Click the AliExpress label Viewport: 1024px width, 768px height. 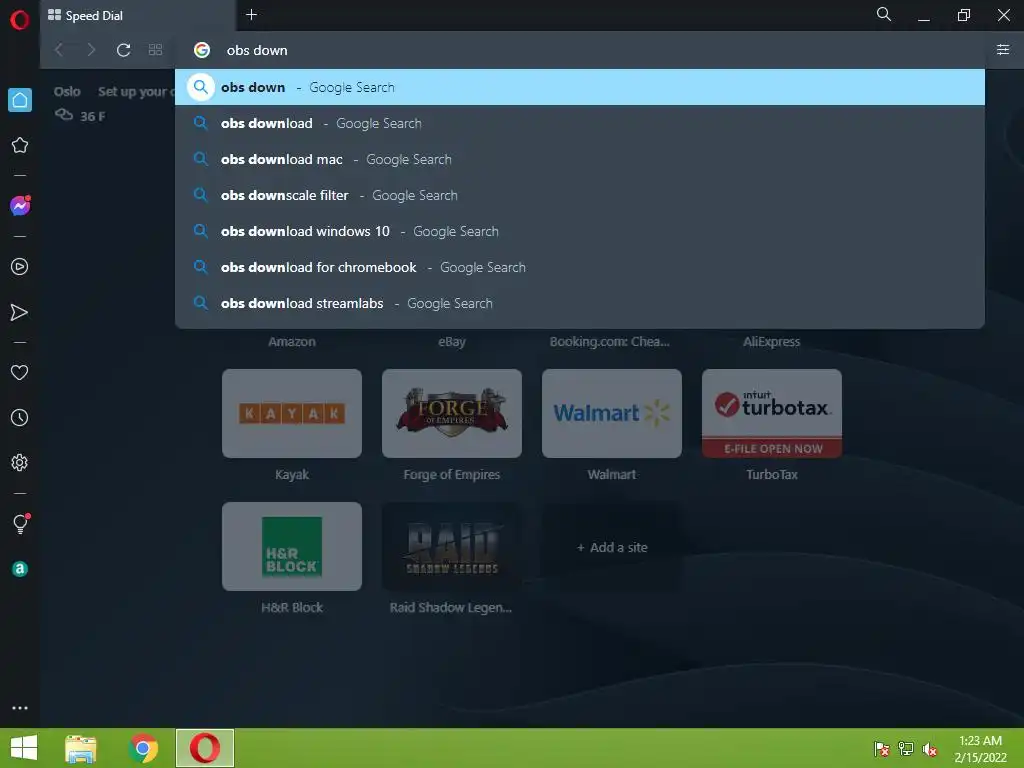(771, 342)
